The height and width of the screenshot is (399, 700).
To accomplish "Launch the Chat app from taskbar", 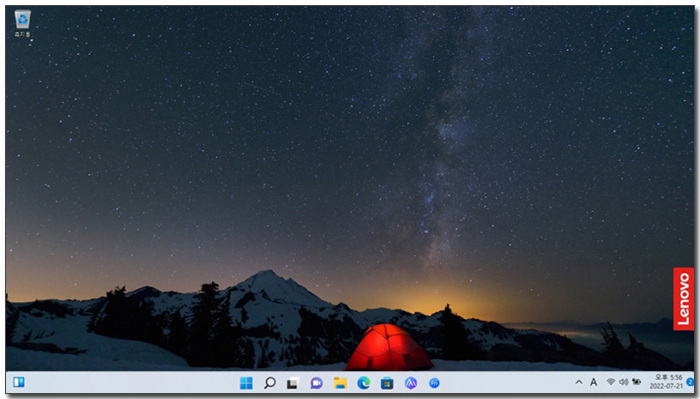I will coord(316,383).
